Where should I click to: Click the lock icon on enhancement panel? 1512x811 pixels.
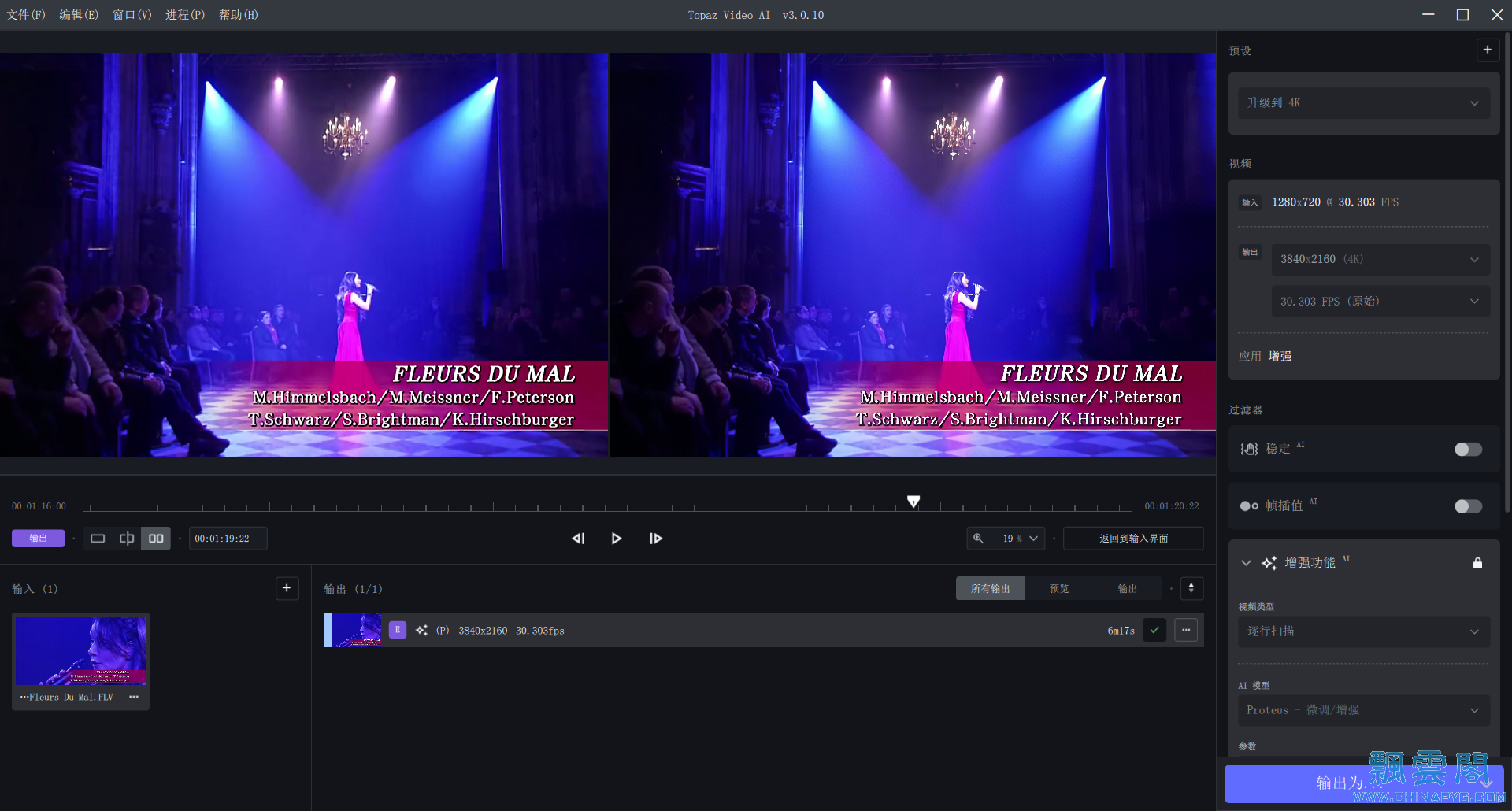pos(1477,562)
